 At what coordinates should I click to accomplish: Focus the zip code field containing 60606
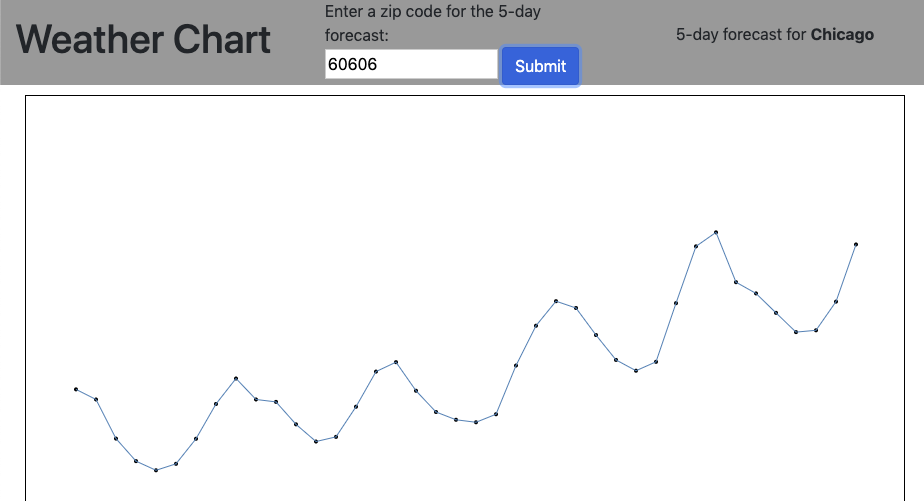[411, 64]
